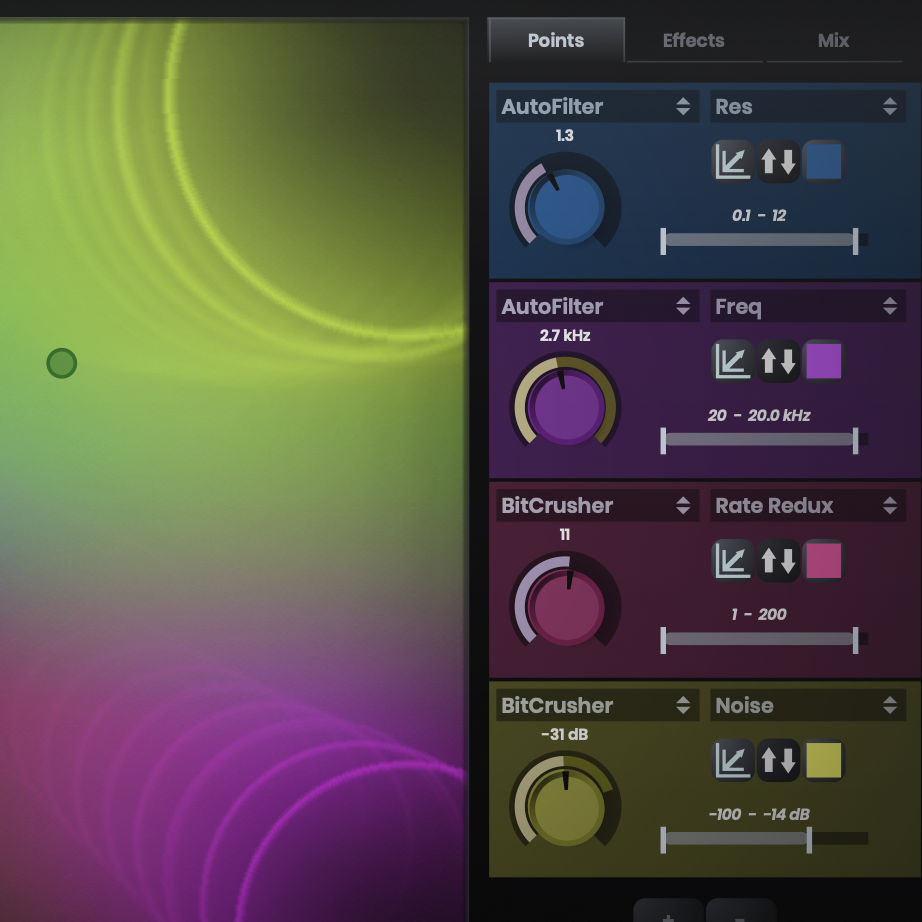
Task: Click the -31 dB value label
Action: pos(564,734)
